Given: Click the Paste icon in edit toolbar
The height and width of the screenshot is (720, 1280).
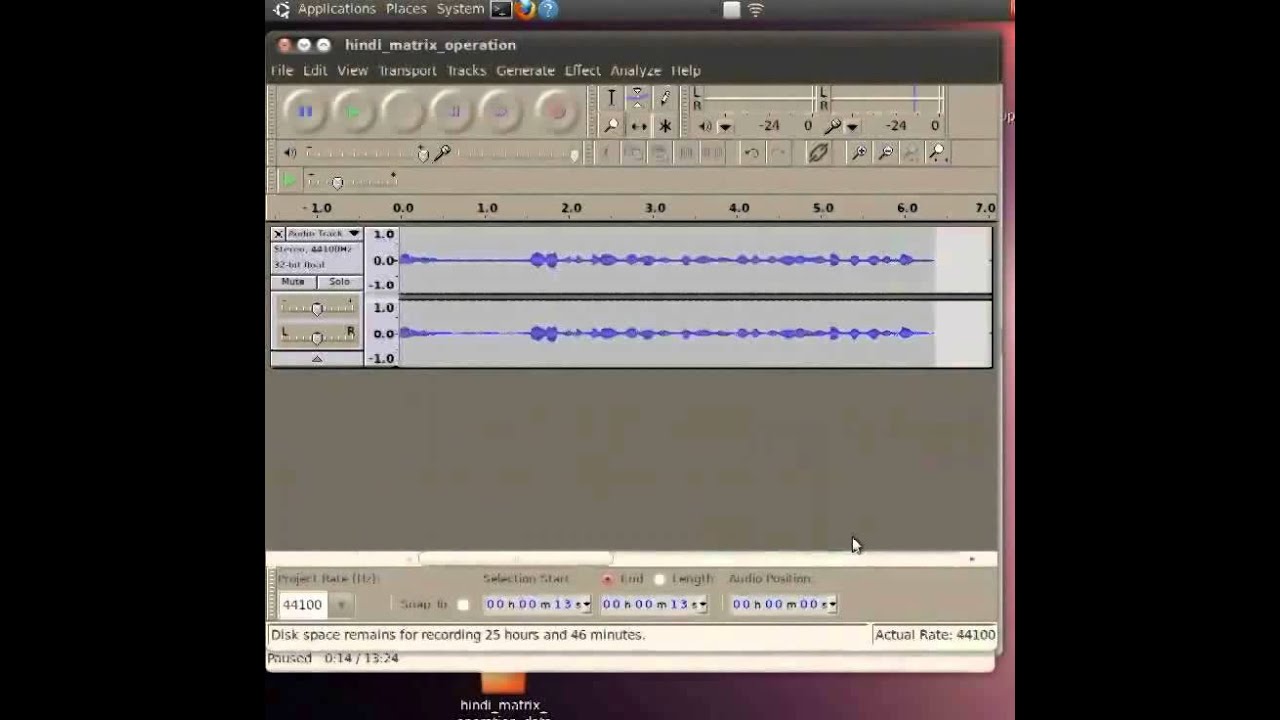Looking at the screenshot, I should [660, 153].
